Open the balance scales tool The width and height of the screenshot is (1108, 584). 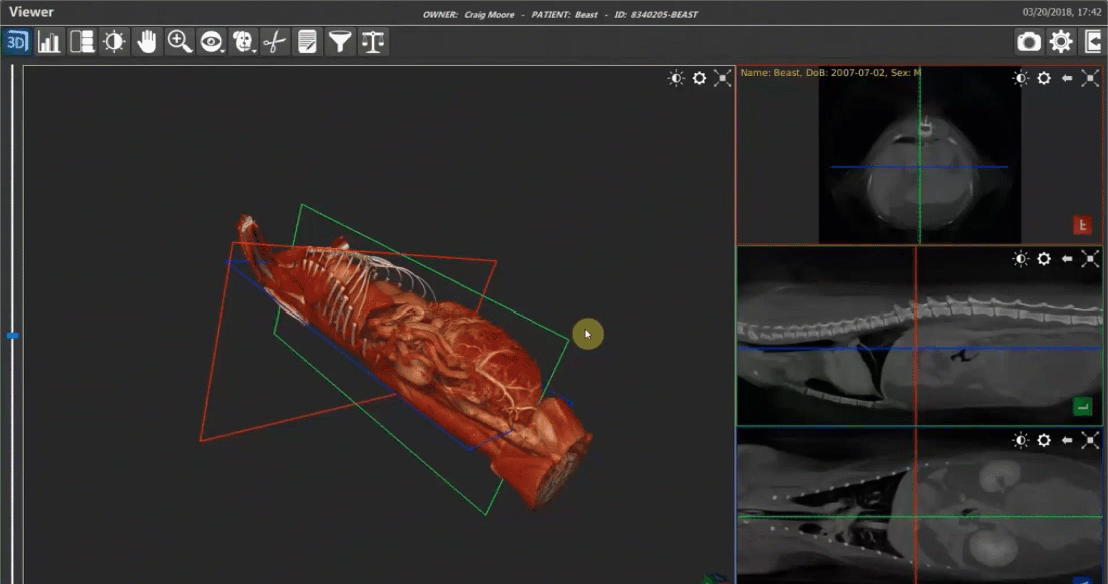(373, 42)
